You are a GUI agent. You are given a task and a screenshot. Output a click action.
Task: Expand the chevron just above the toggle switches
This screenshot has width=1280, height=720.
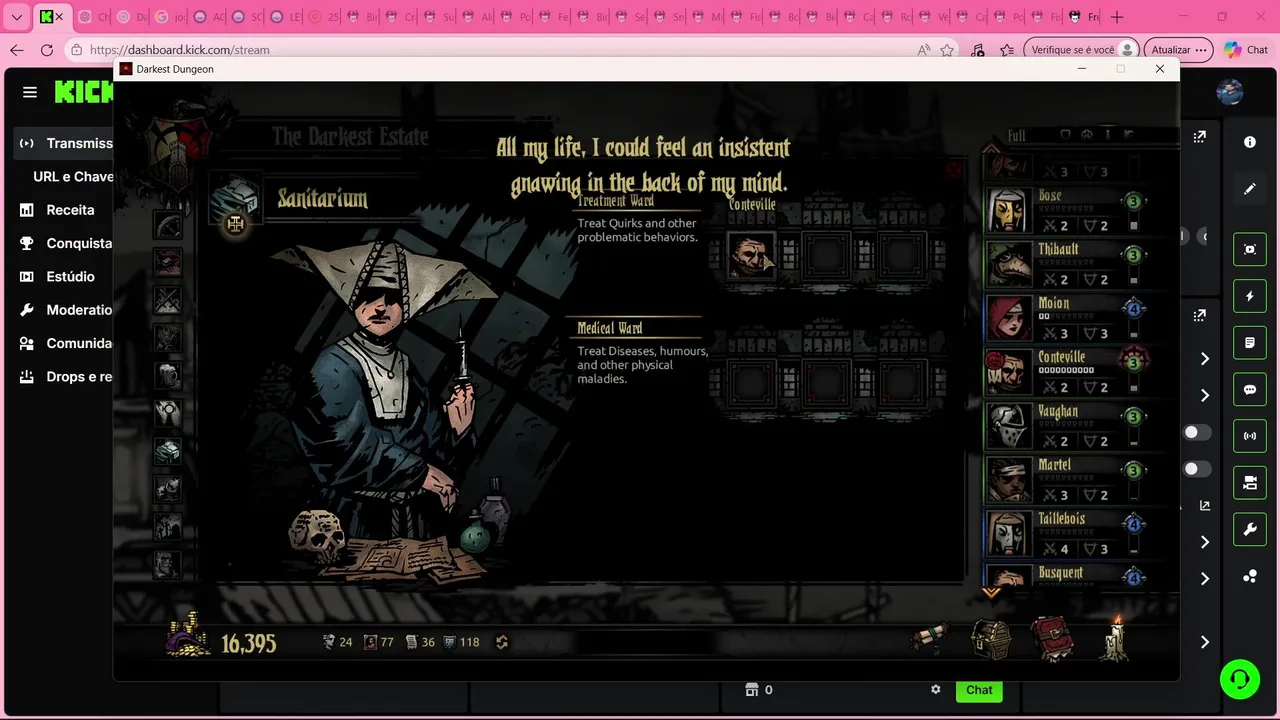1205,395
